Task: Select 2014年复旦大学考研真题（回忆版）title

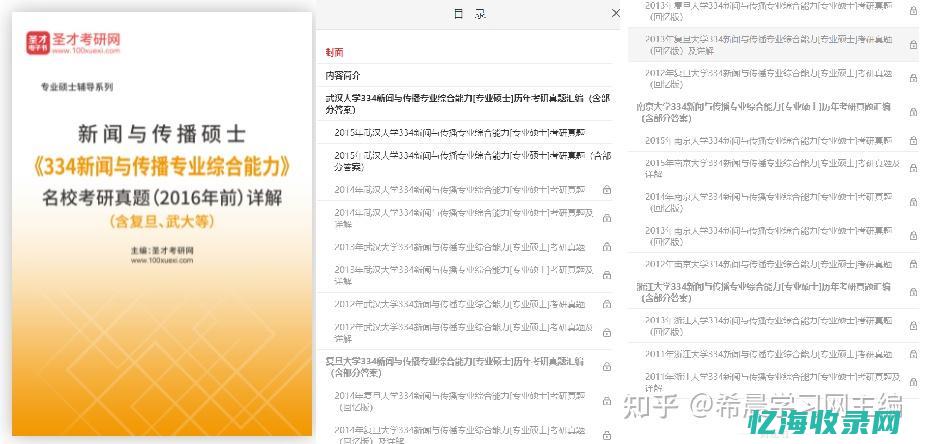Action: pyautogui.click(x=459, y=401)
